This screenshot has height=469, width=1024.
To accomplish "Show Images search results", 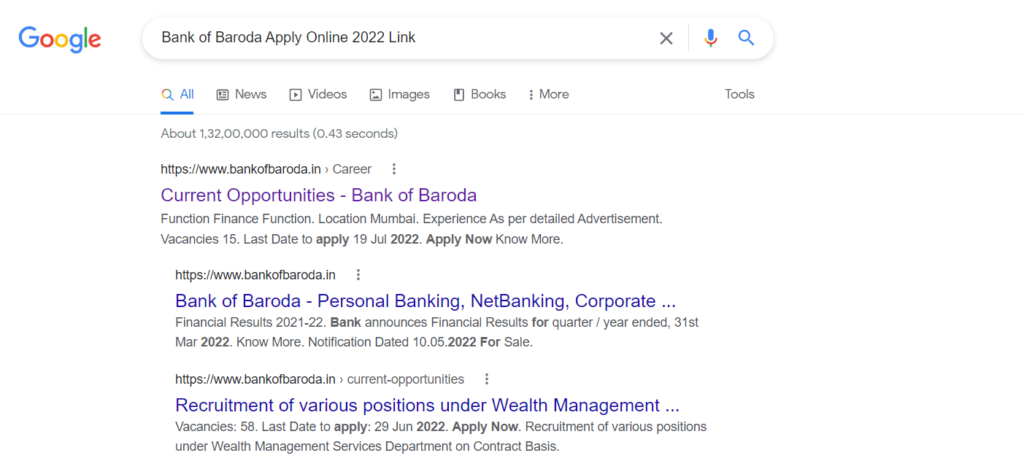I will [399, 94].
